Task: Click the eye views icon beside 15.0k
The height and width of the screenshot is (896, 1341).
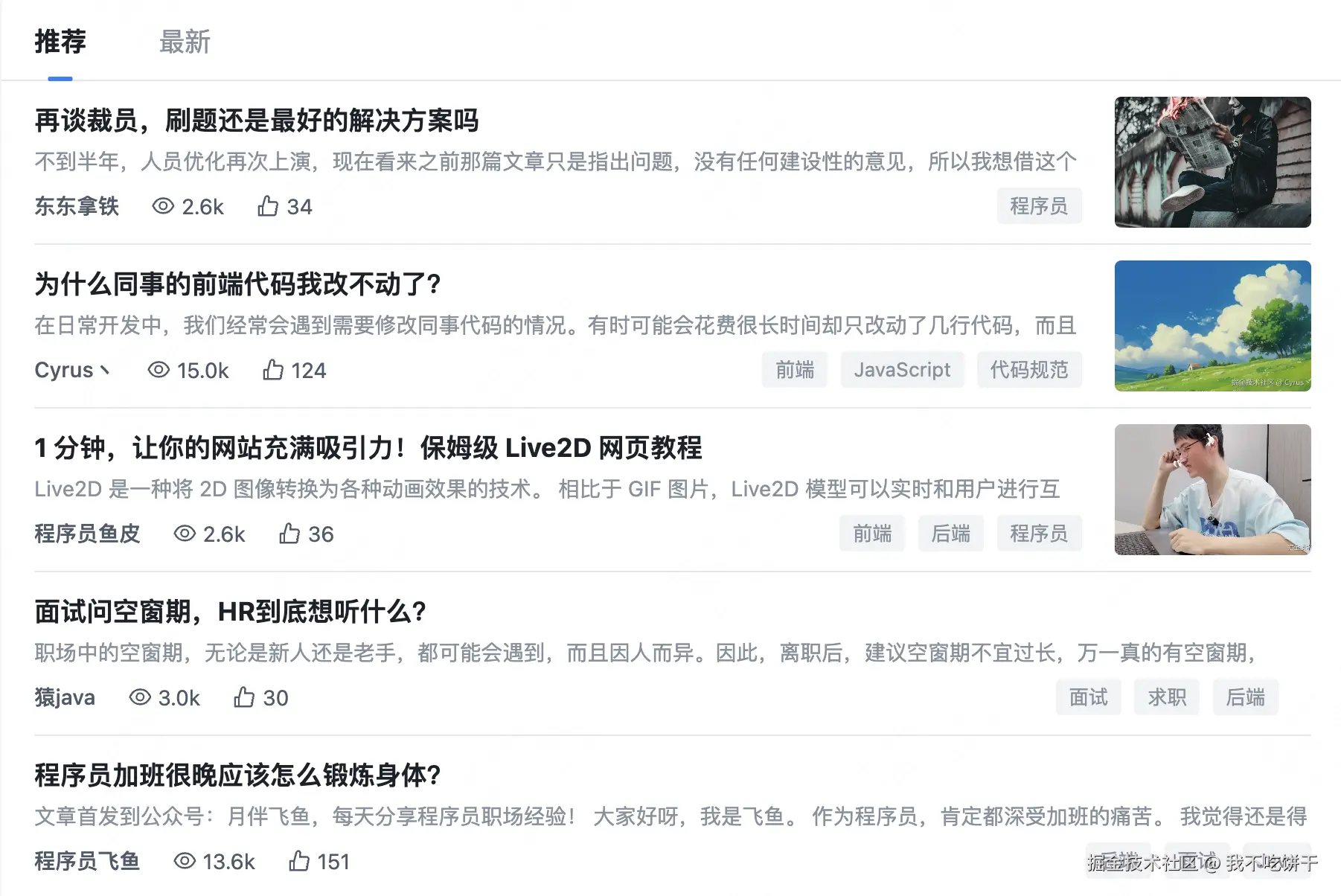Action: [159, 370]
